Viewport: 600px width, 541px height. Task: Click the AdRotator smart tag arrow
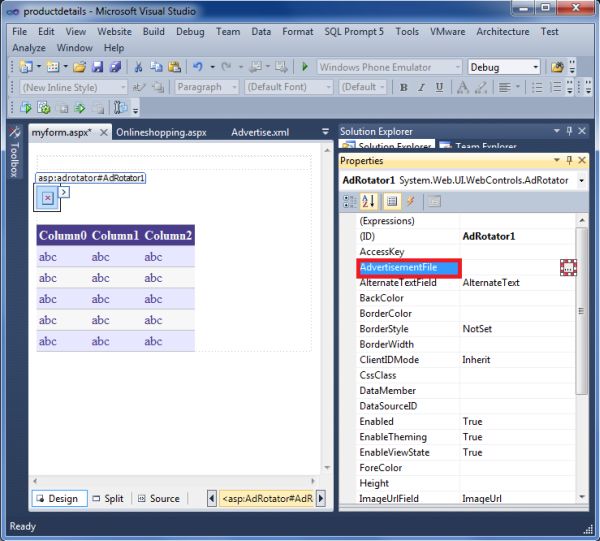(x=65, y=192)
